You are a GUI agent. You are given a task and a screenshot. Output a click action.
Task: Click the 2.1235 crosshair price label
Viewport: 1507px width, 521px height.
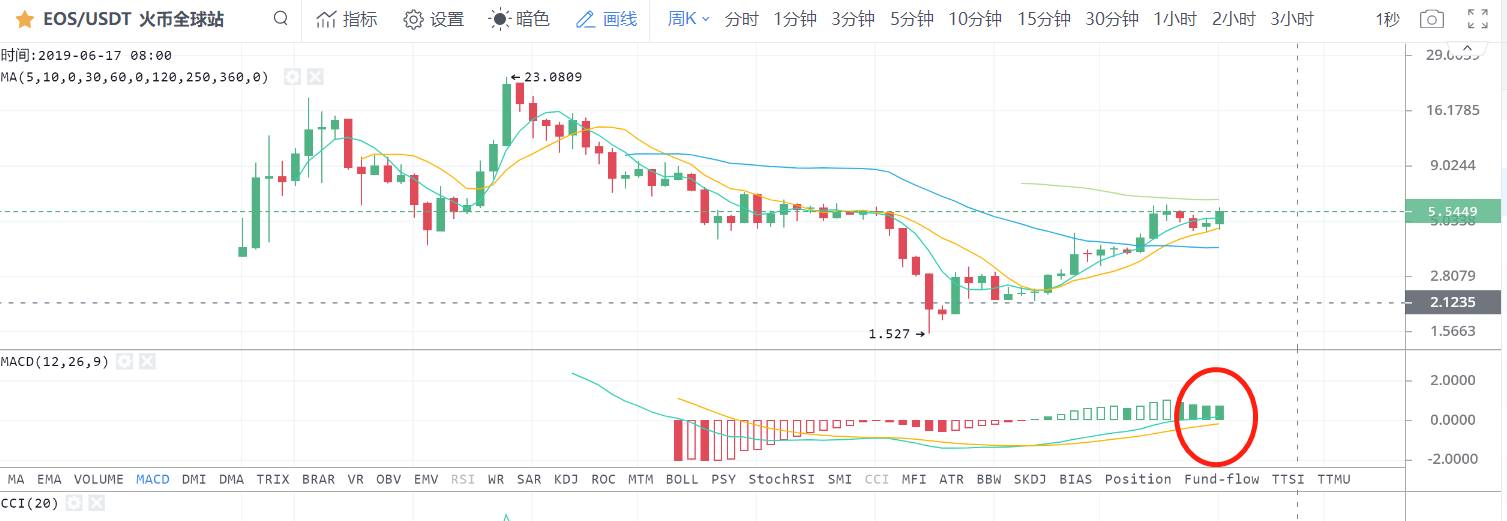1453,302
